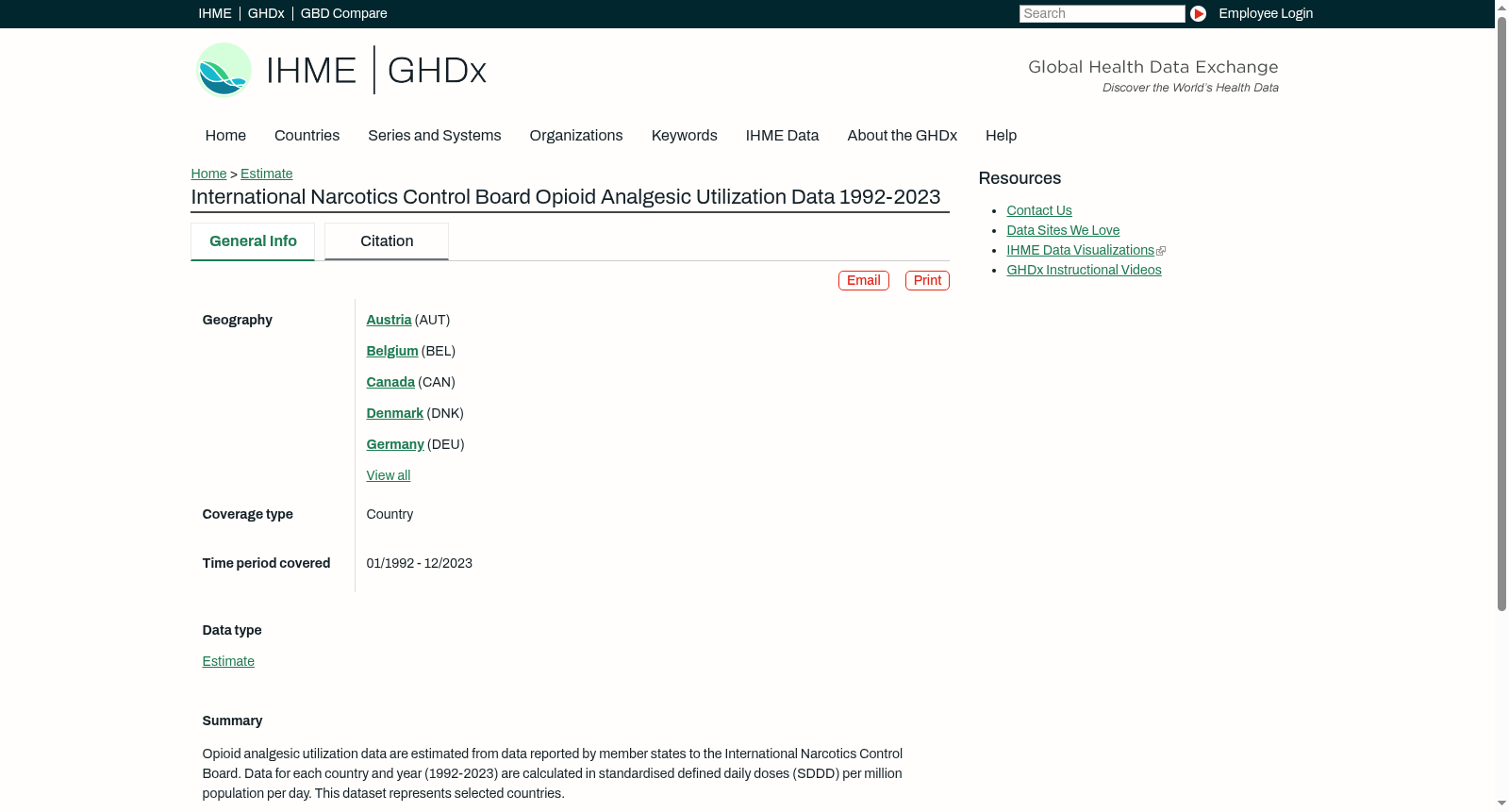
Task: Click the 'Time period covered' label
Action: (266, 563)
